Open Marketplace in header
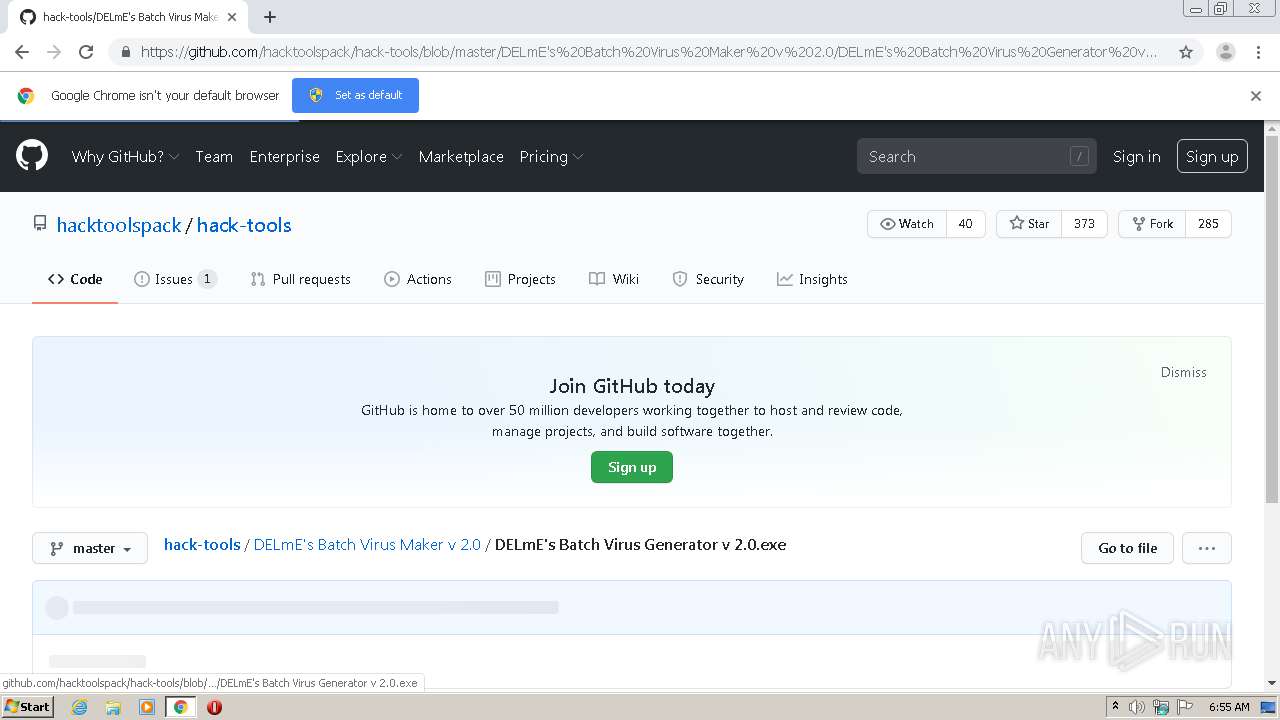The width and height of the screenshot is (1280, 720). pyautogui.click(x=461, y=156)
